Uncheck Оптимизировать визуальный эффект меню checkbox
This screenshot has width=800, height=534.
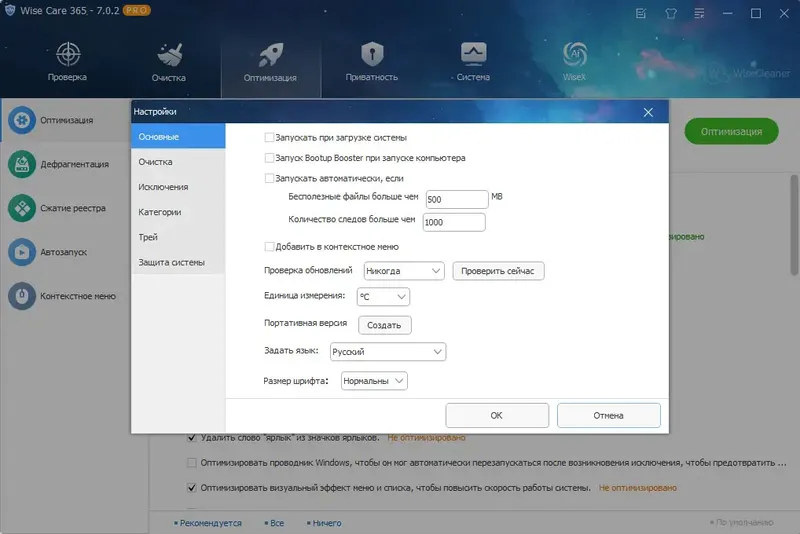coord(192,488)
